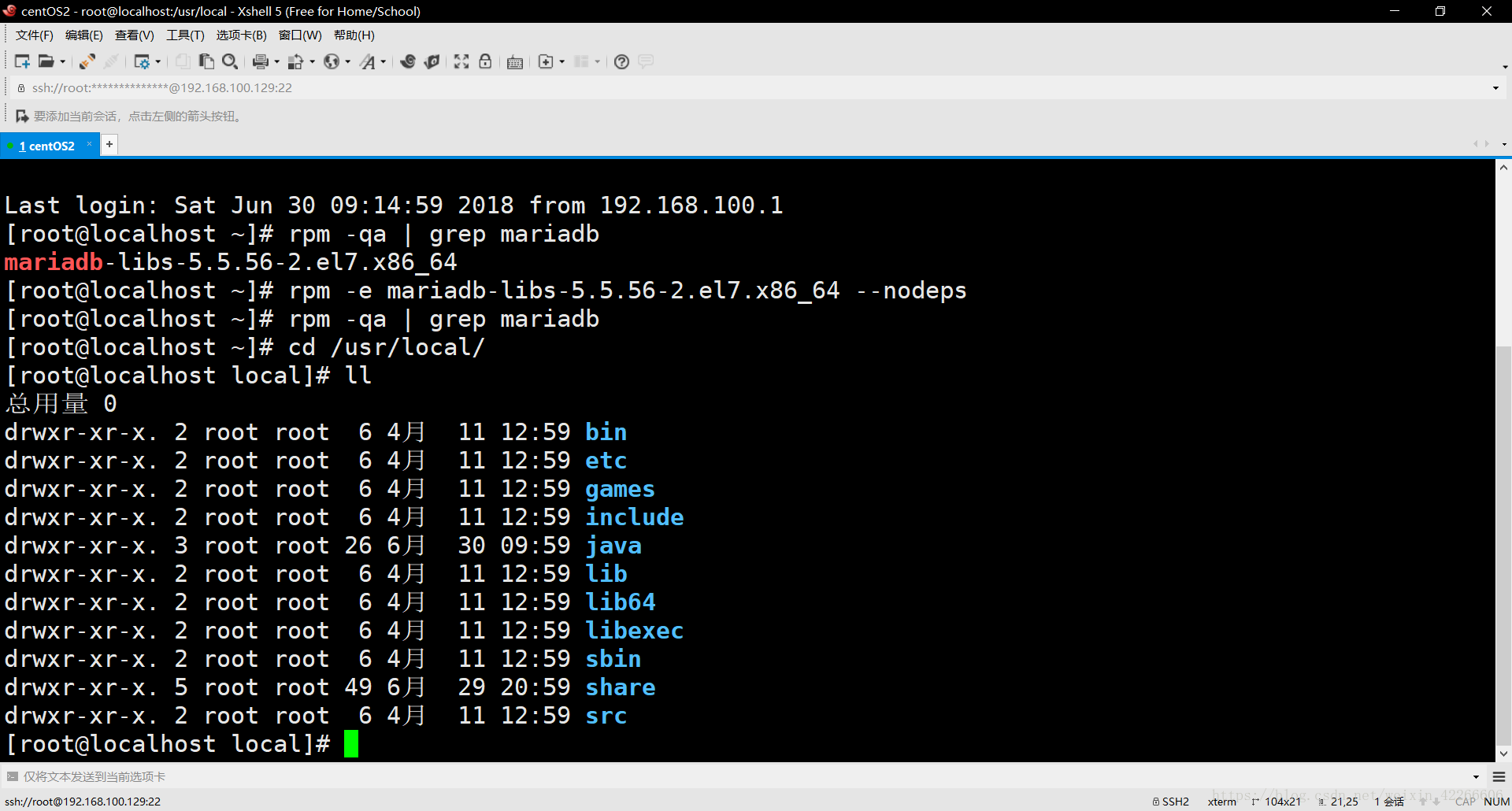This screenshot has height=811, width=1512.
Task: Click the 104x21 terminal size indicator
Action: [1277, 802]
